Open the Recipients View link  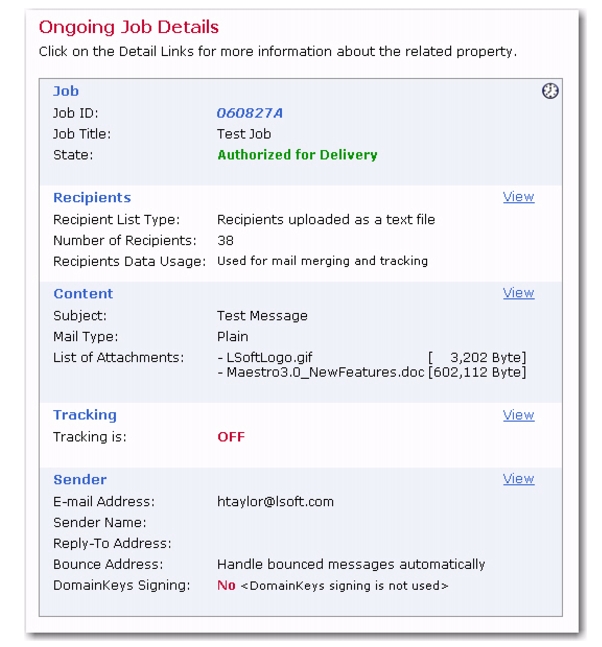518,197
